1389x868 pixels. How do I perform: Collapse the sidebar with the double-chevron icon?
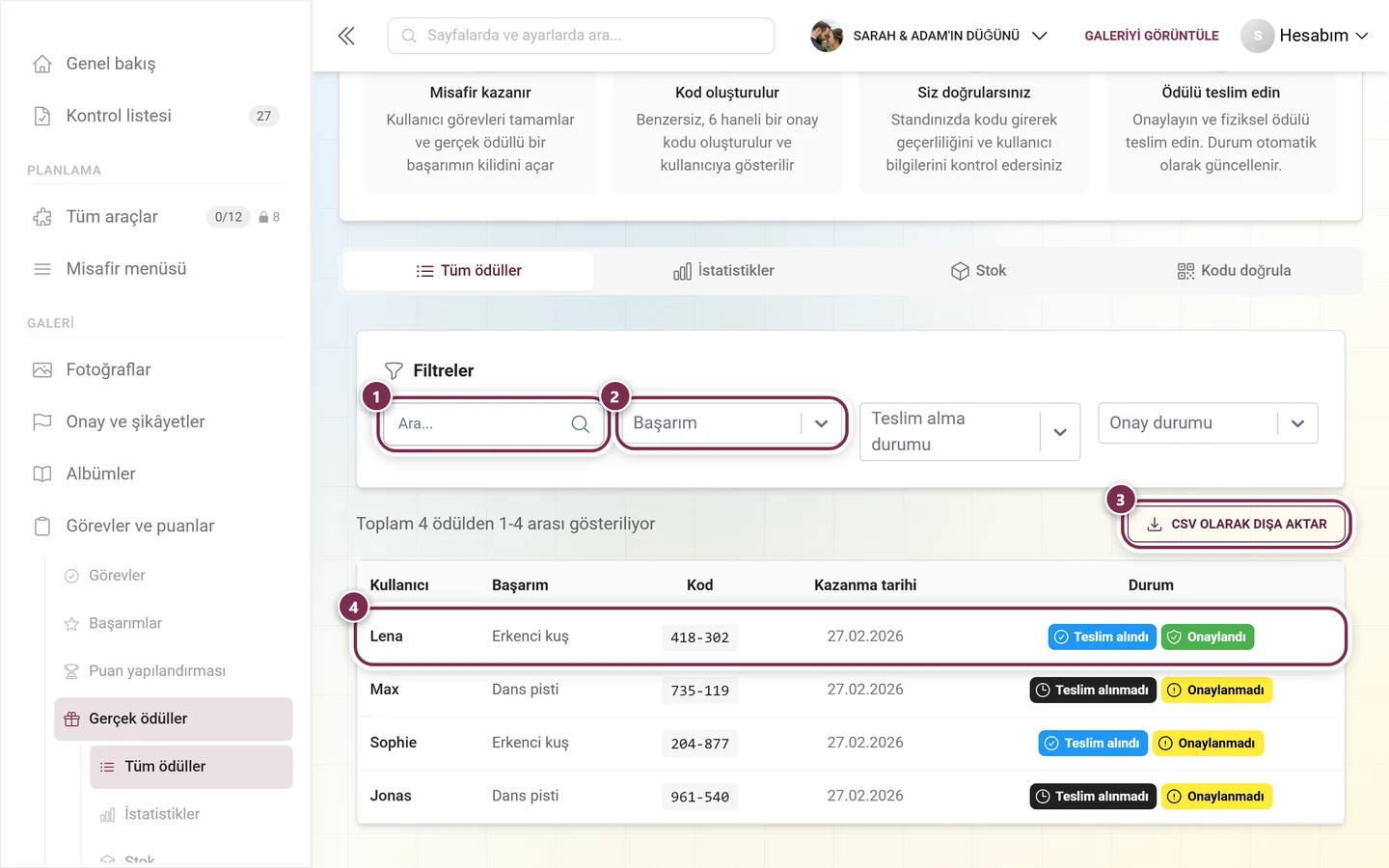pos(346,36)
